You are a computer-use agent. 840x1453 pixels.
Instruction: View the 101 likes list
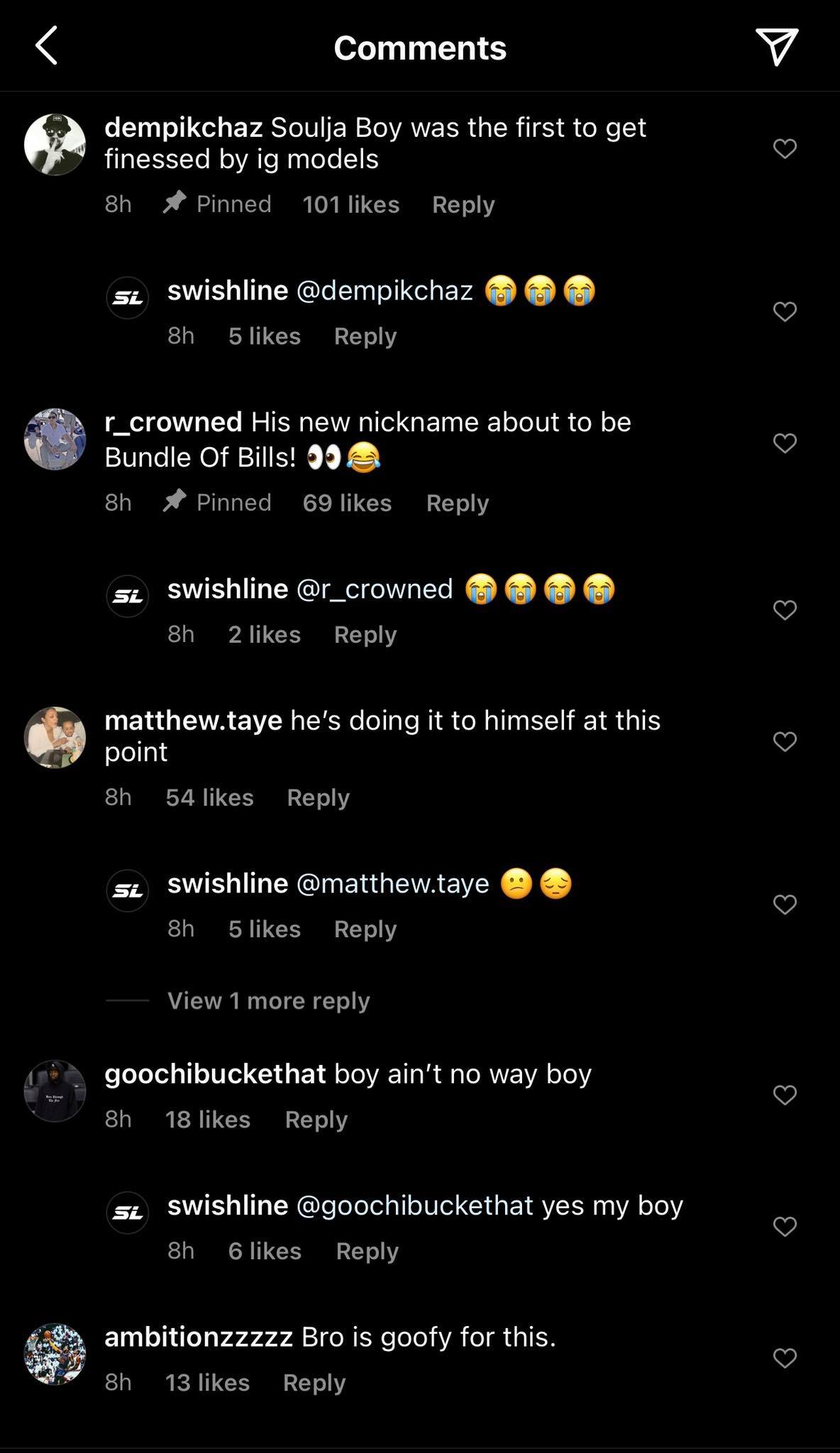[350, 204]
